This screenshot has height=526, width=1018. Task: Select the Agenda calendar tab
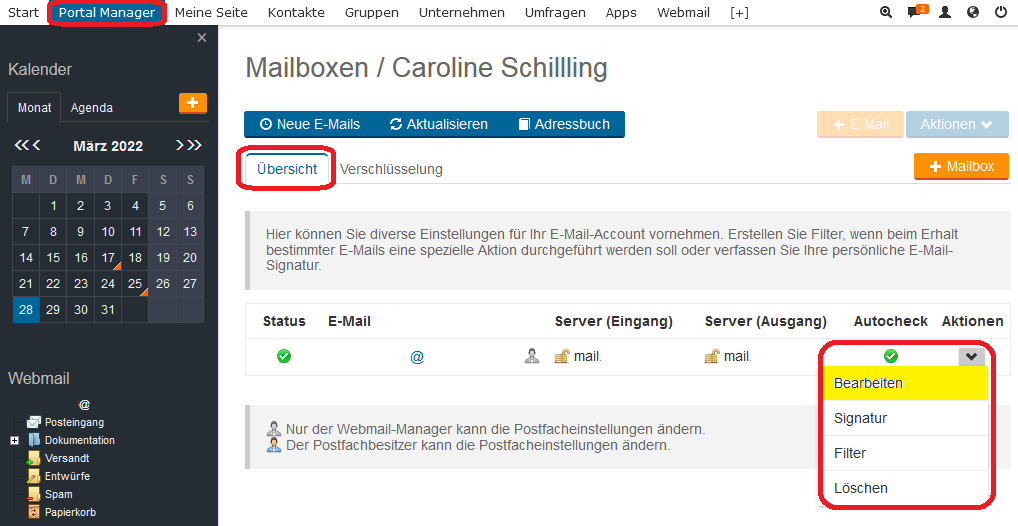tap(92, 108)
